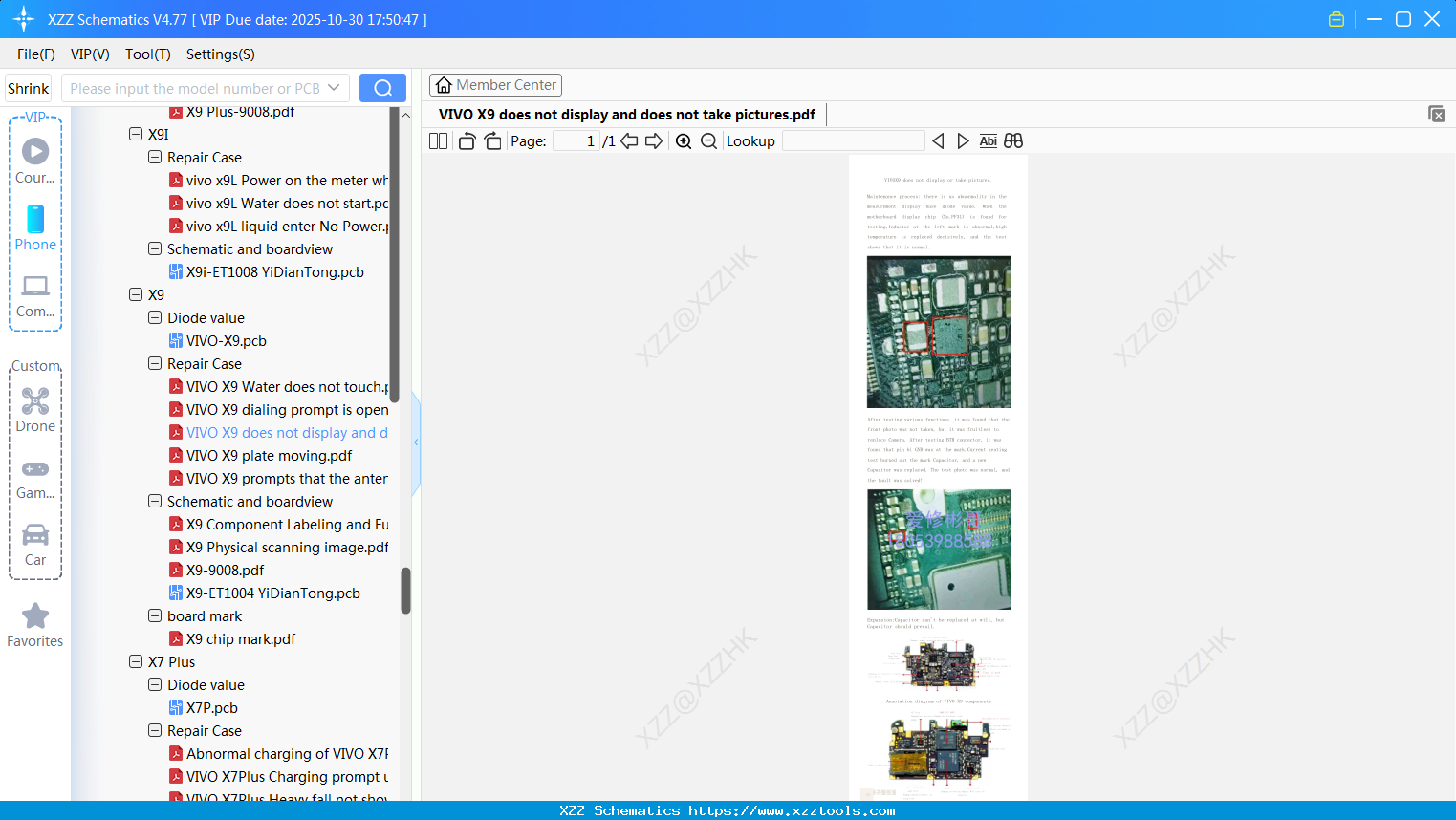Open the model number dropdown arrow

[334, 88]
